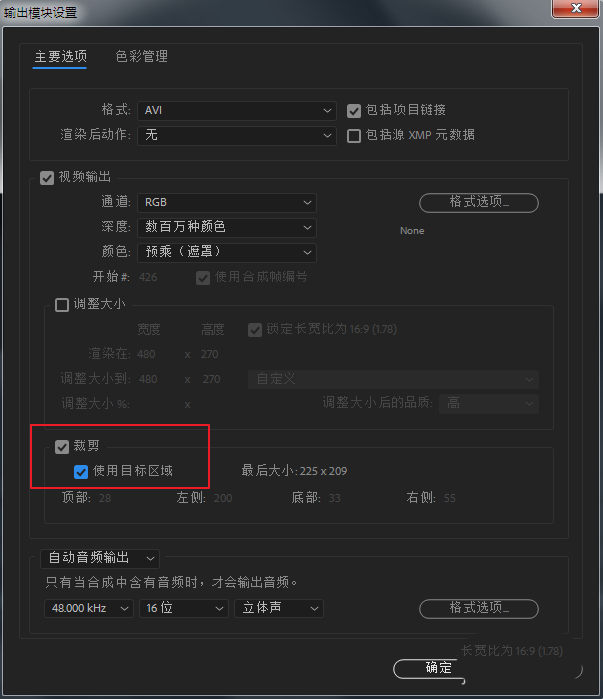The image size is (603, 699).
Task: Uncheck 使用目标区域 checkbox
Action: pyautogui.click(x=81, y=472)
